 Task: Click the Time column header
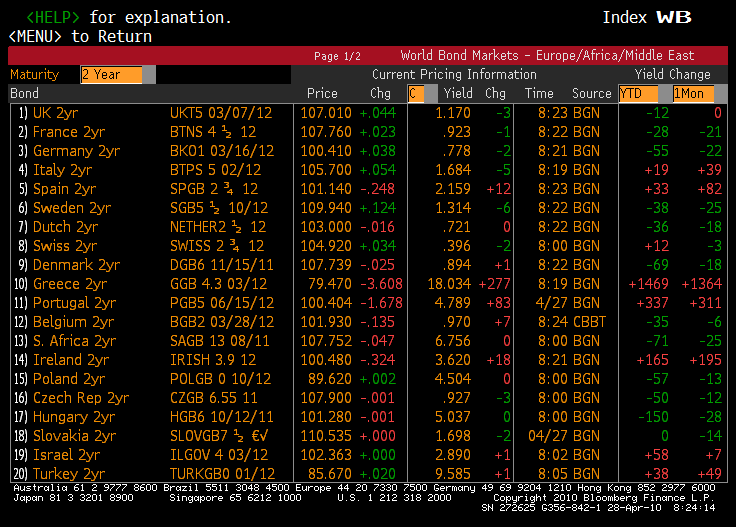click(539, 93)
